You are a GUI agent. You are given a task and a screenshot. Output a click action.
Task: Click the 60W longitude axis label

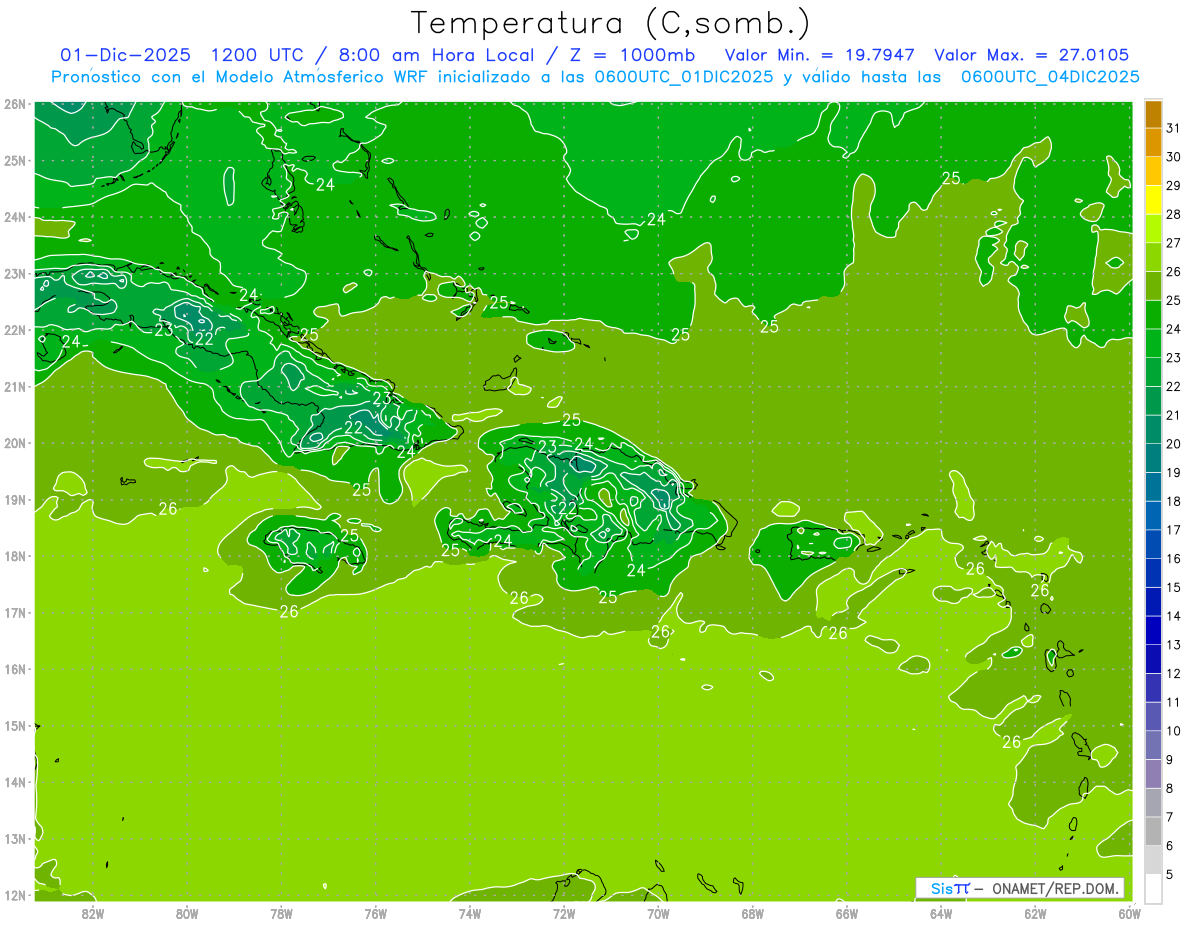pyautogui.click(x=1129, y=912)
